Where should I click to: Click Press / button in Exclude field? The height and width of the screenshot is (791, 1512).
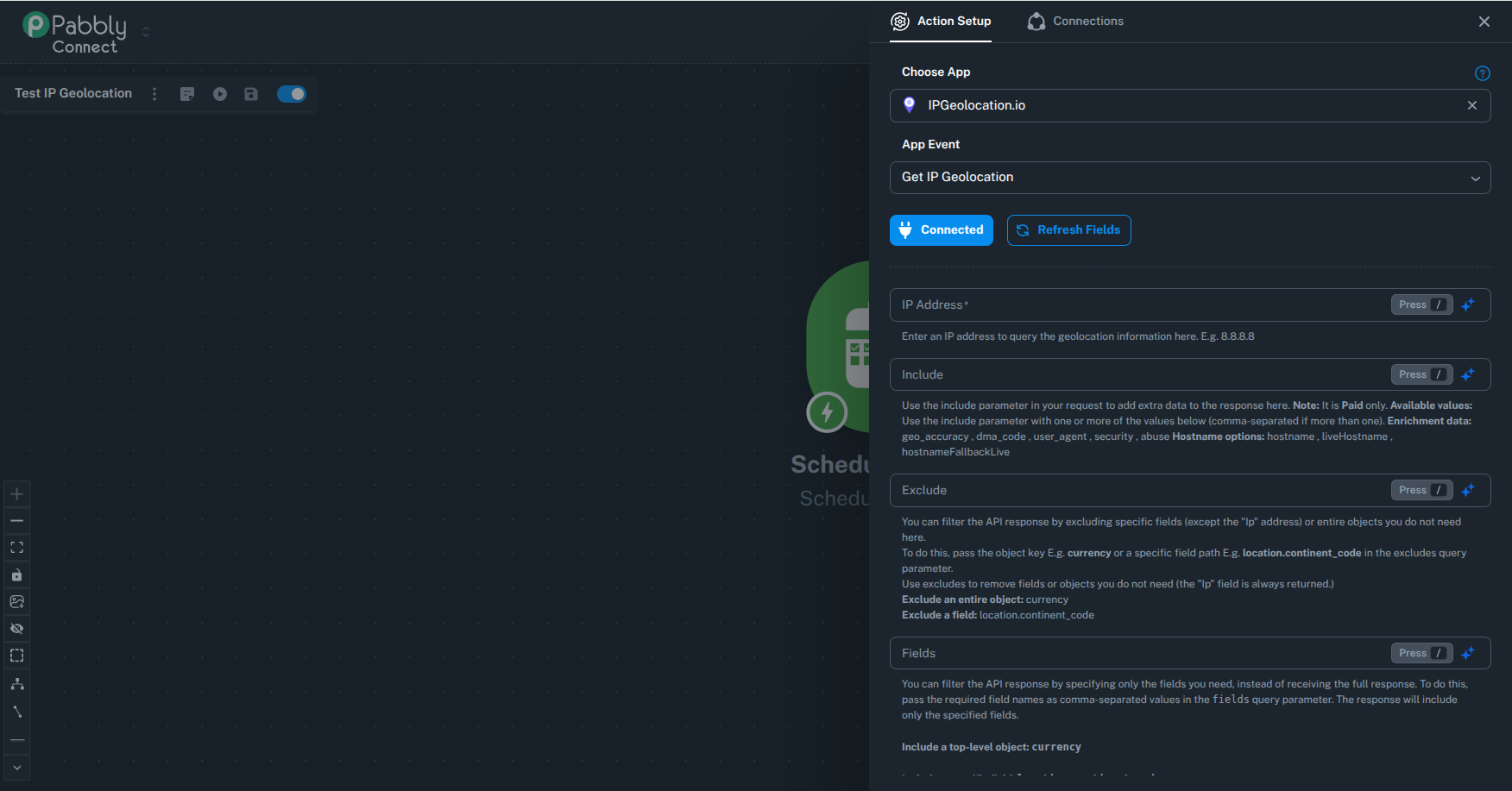(1422, 490)
